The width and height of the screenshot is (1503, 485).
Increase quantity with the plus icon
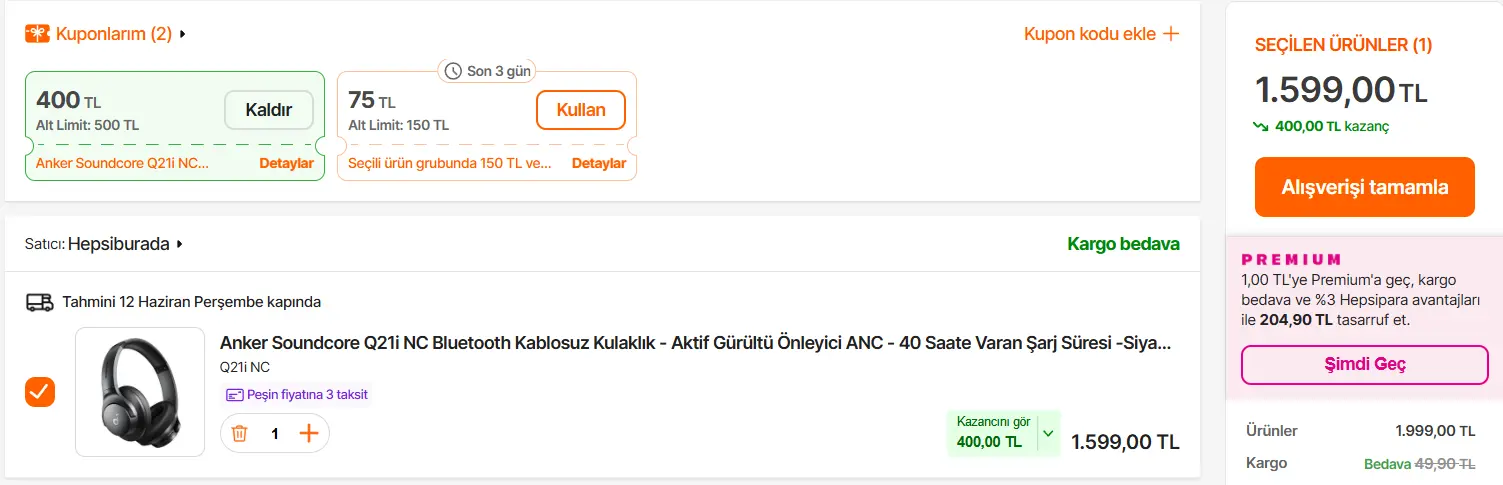309,433
